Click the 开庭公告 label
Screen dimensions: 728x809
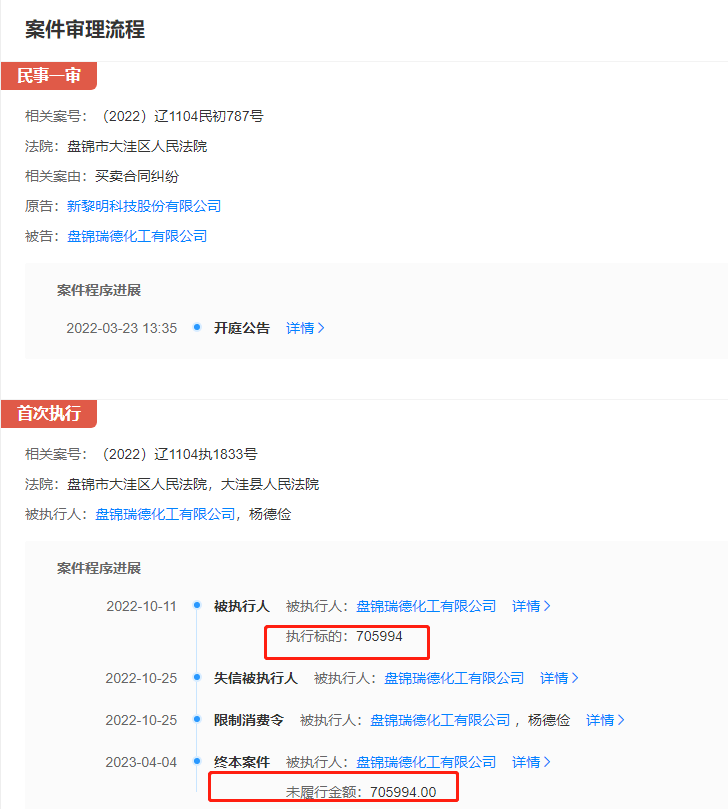[242, 328]
